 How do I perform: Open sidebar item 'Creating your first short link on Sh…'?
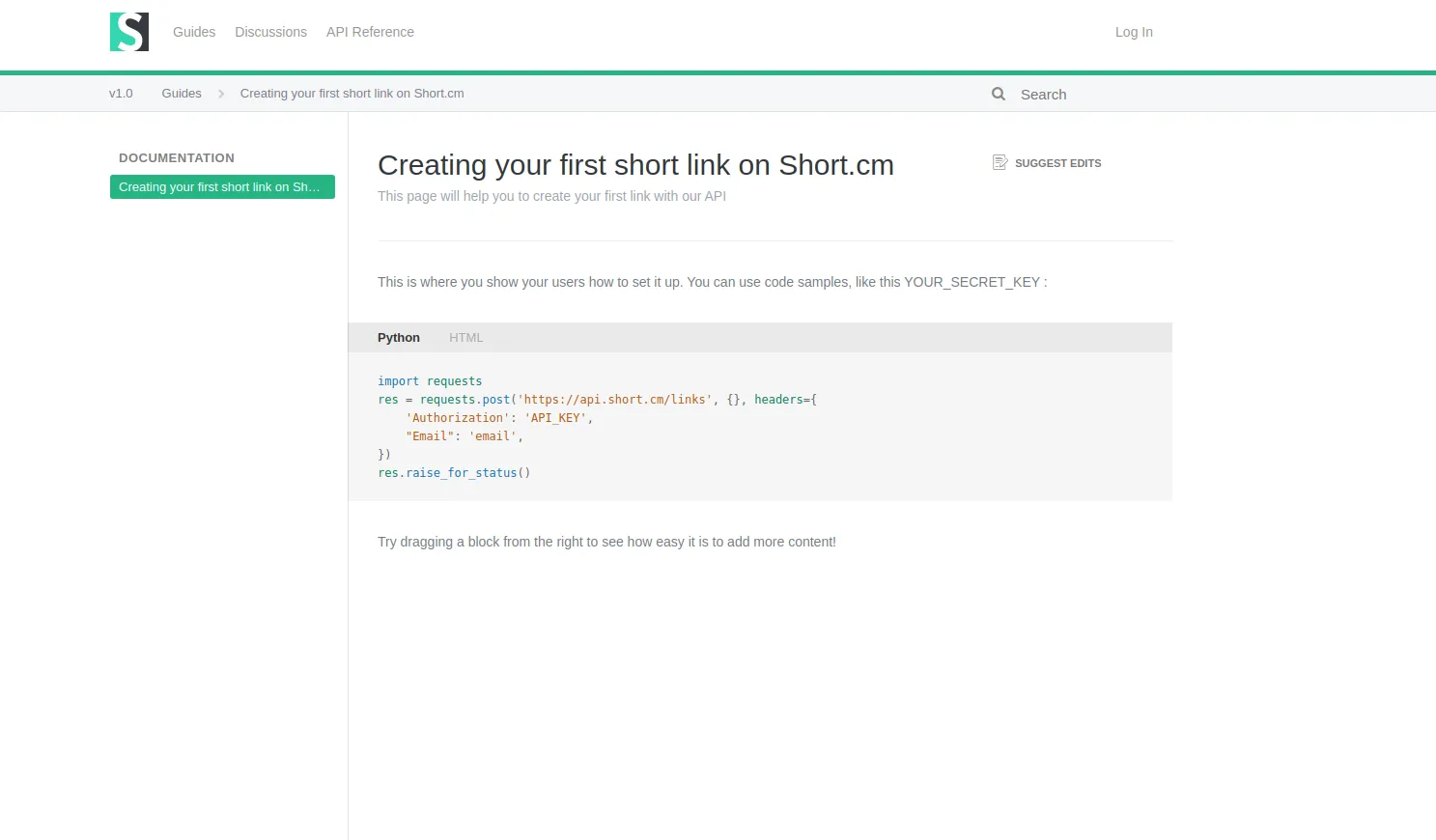222,186
